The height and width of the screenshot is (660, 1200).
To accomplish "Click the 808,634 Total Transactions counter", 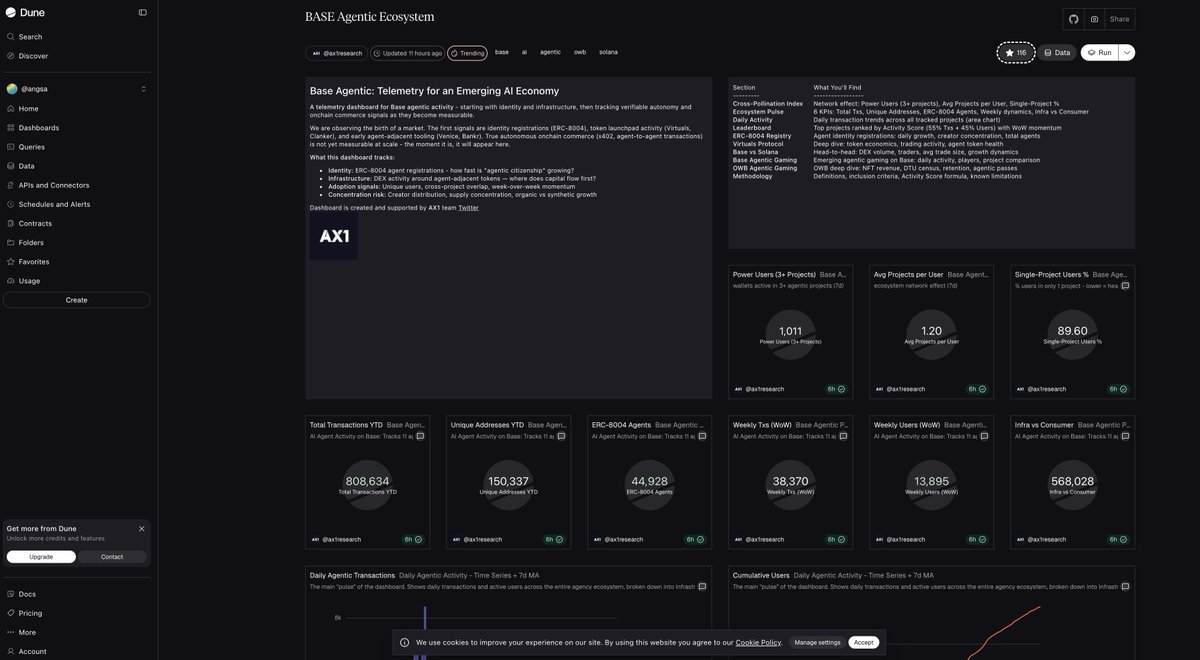I will (367, 481).
